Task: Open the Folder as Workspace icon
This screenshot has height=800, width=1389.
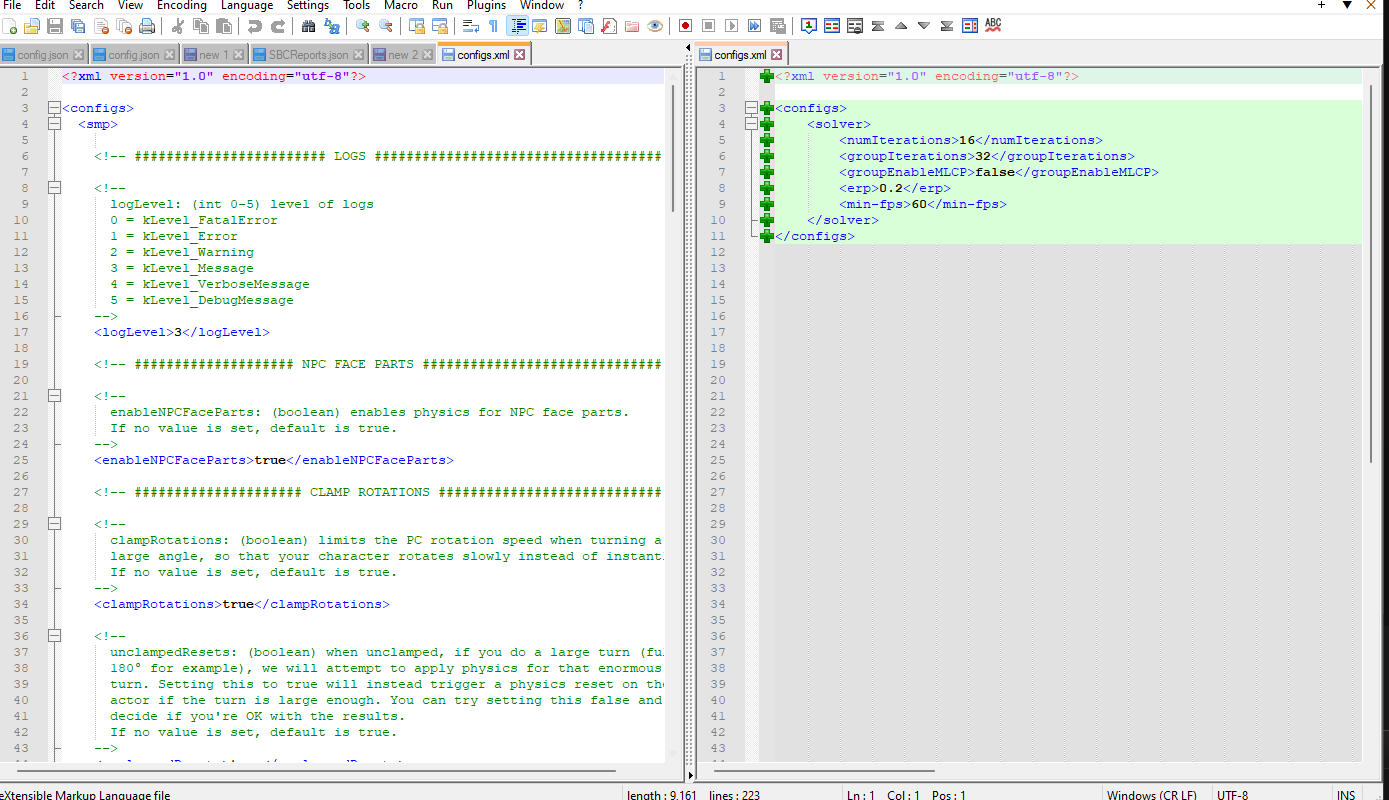Action: (631, 26)
